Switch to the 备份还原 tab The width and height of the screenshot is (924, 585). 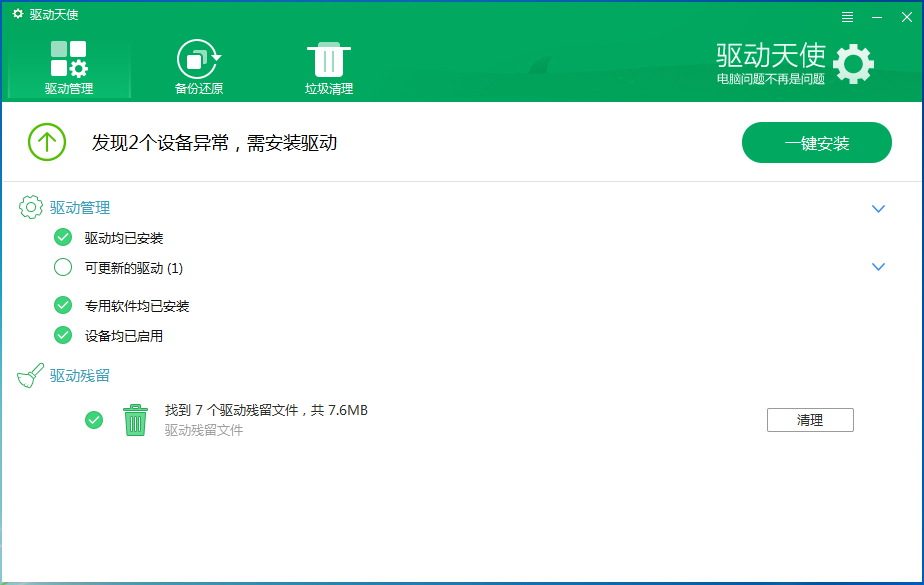199,67
